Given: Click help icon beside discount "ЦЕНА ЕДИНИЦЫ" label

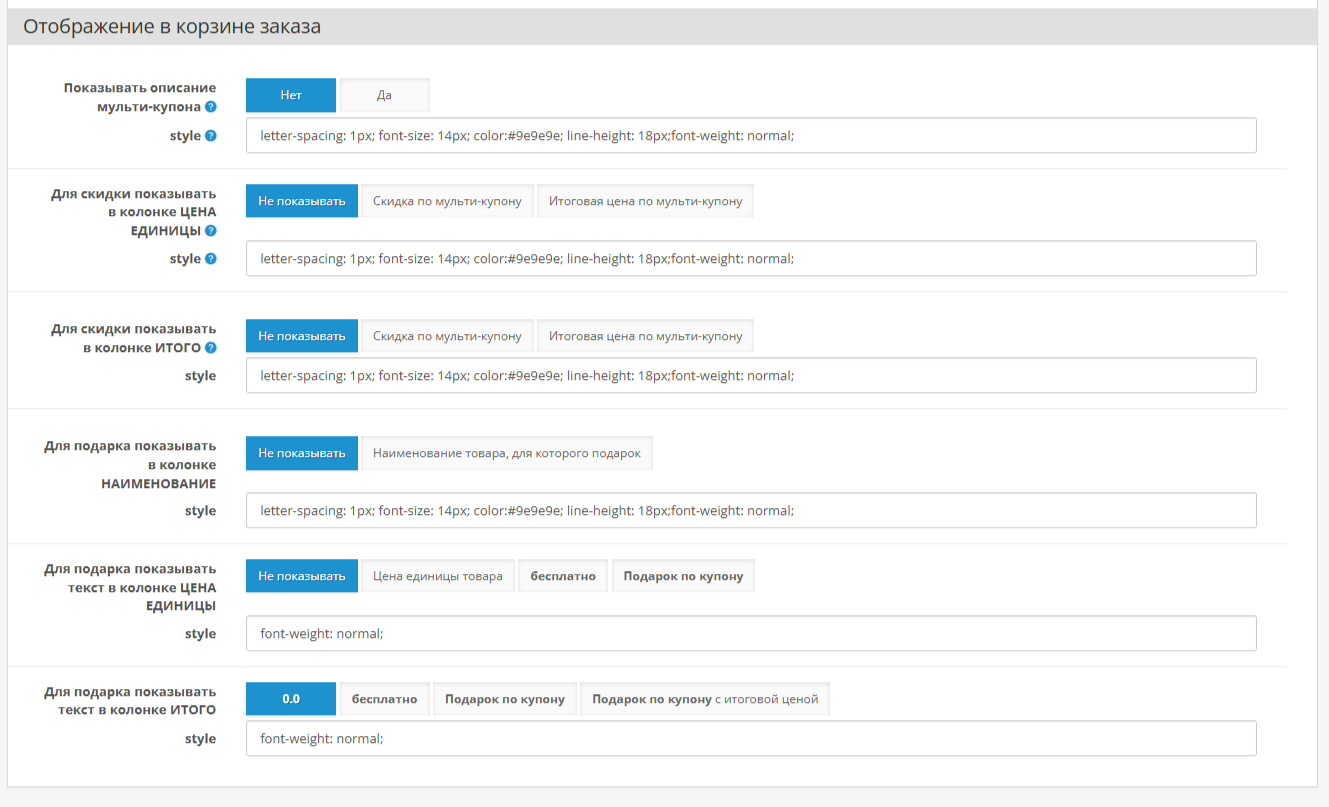Looking at the screenshot, I should pos(211,231).
